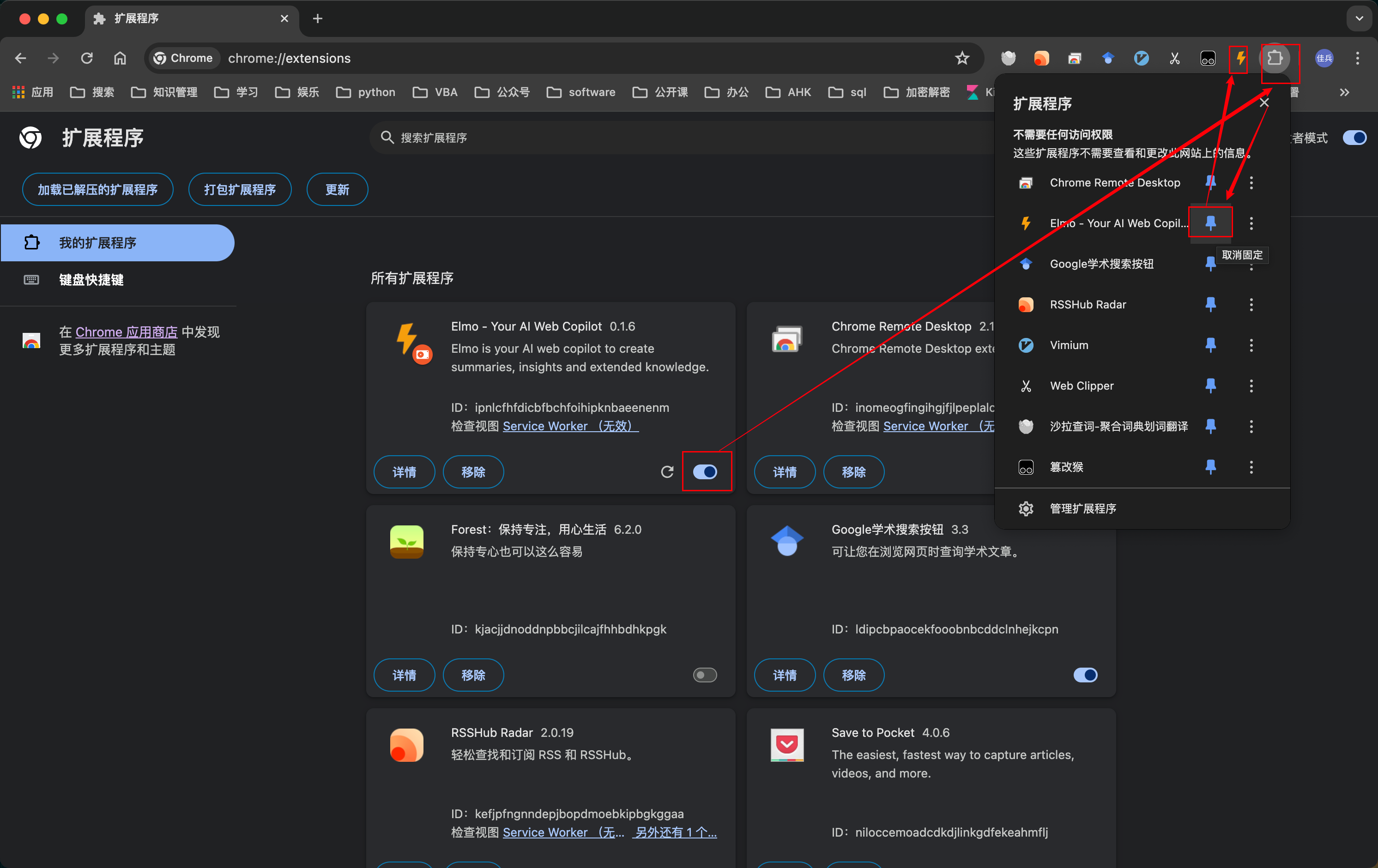The width and height of the screenshot is (1378, 868).
Task: Open more options for RSSHub Radar
Action: 1251,304
